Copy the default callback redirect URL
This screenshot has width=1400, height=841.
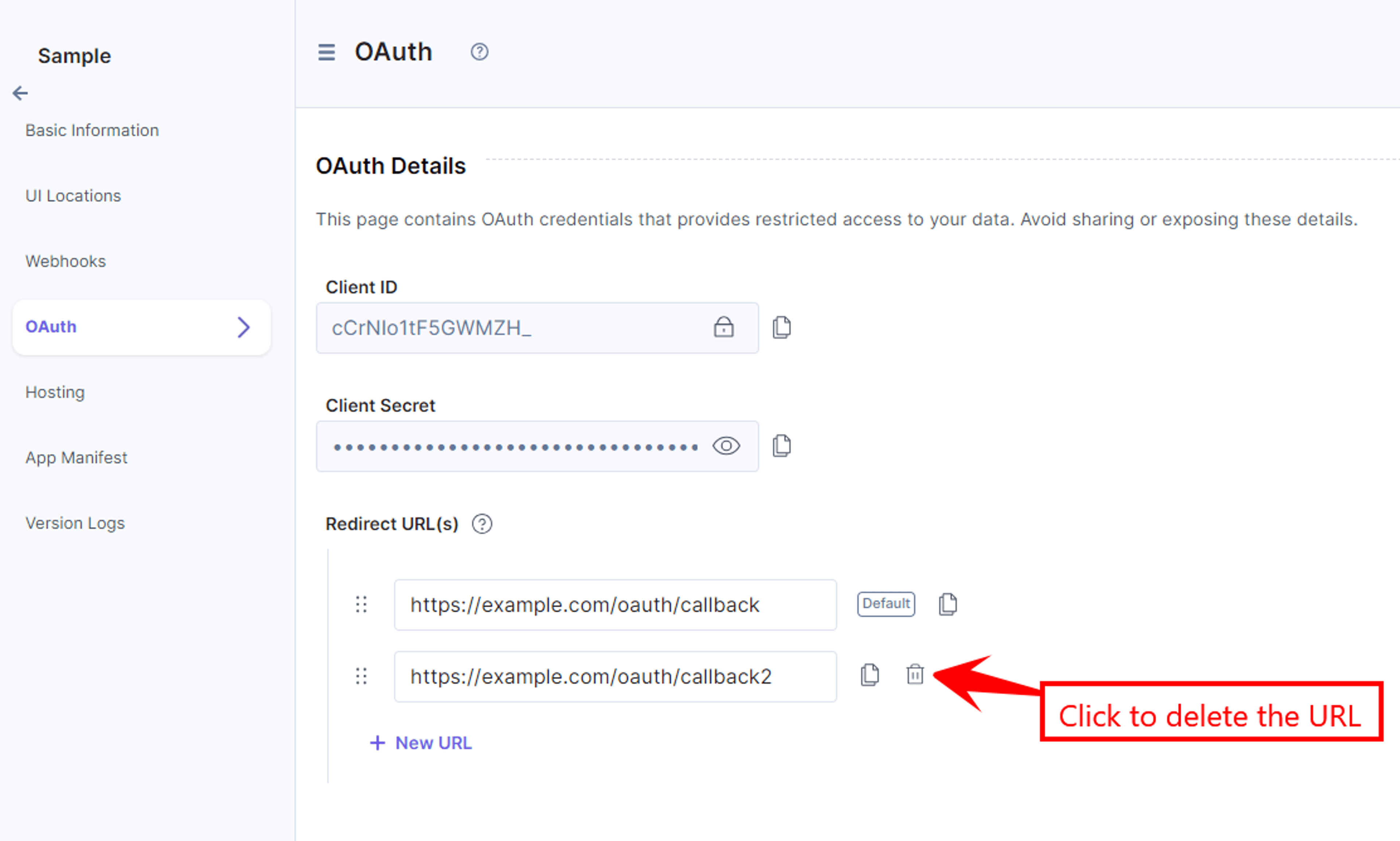(948, 604)
